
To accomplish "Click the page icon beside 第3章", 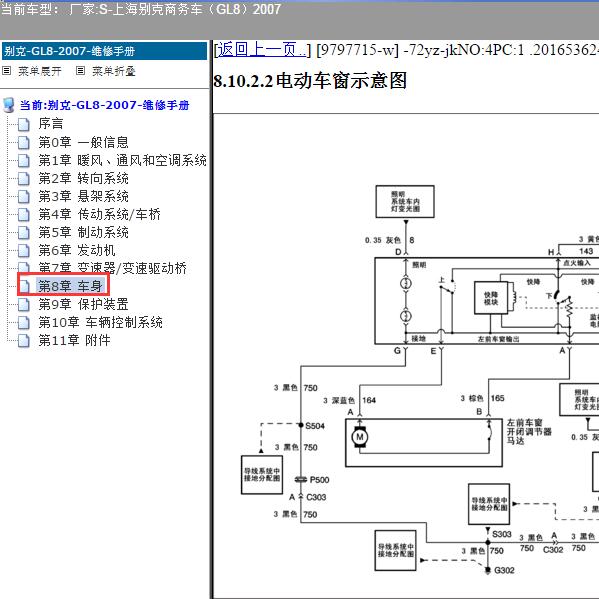I will point(24,197).
